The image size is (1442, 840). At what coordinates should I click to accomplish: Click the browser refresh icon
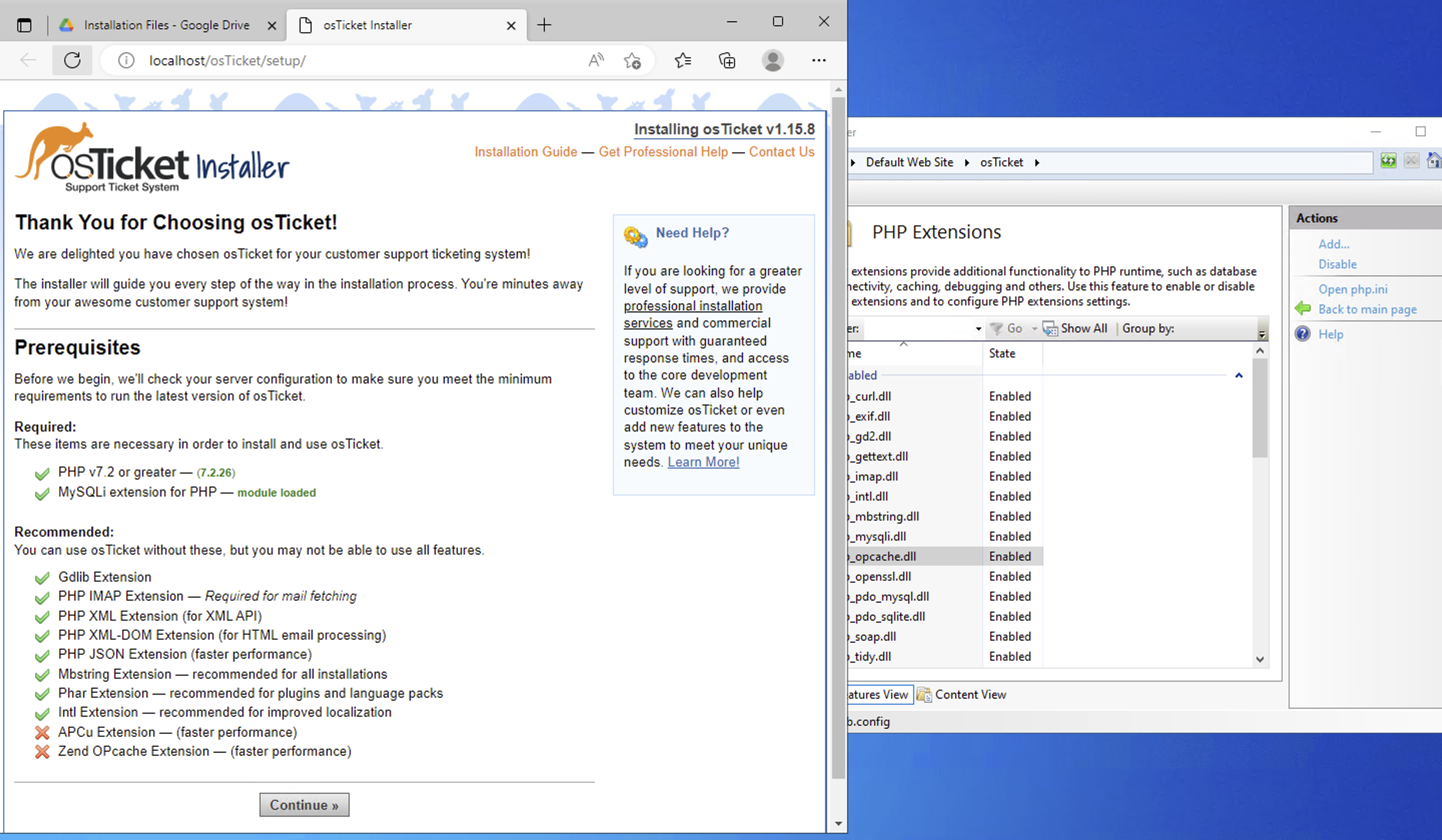(72, 60)
